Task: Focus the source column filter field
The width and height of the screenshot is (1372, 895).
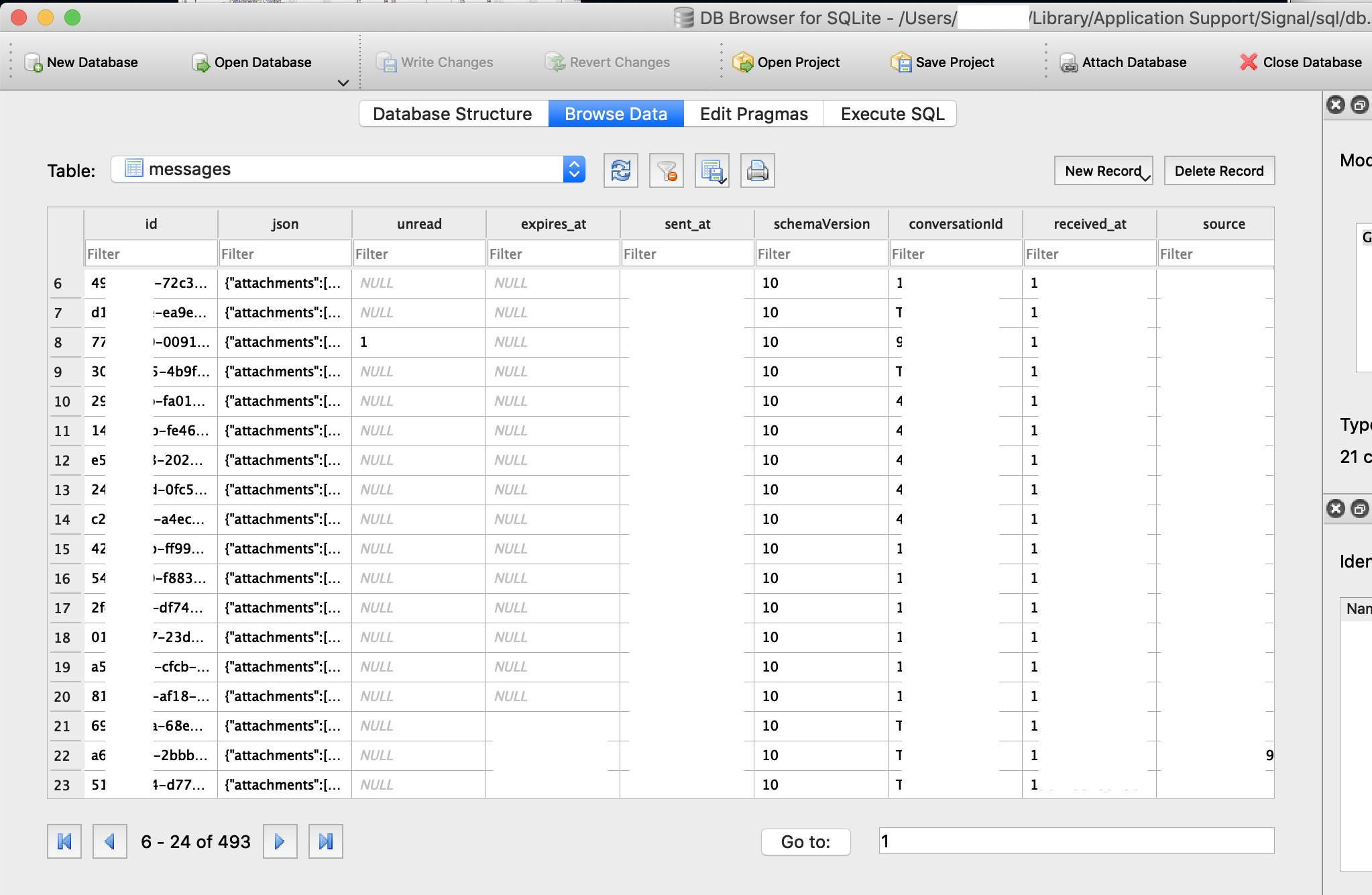Action: [x=1216, y=254]
